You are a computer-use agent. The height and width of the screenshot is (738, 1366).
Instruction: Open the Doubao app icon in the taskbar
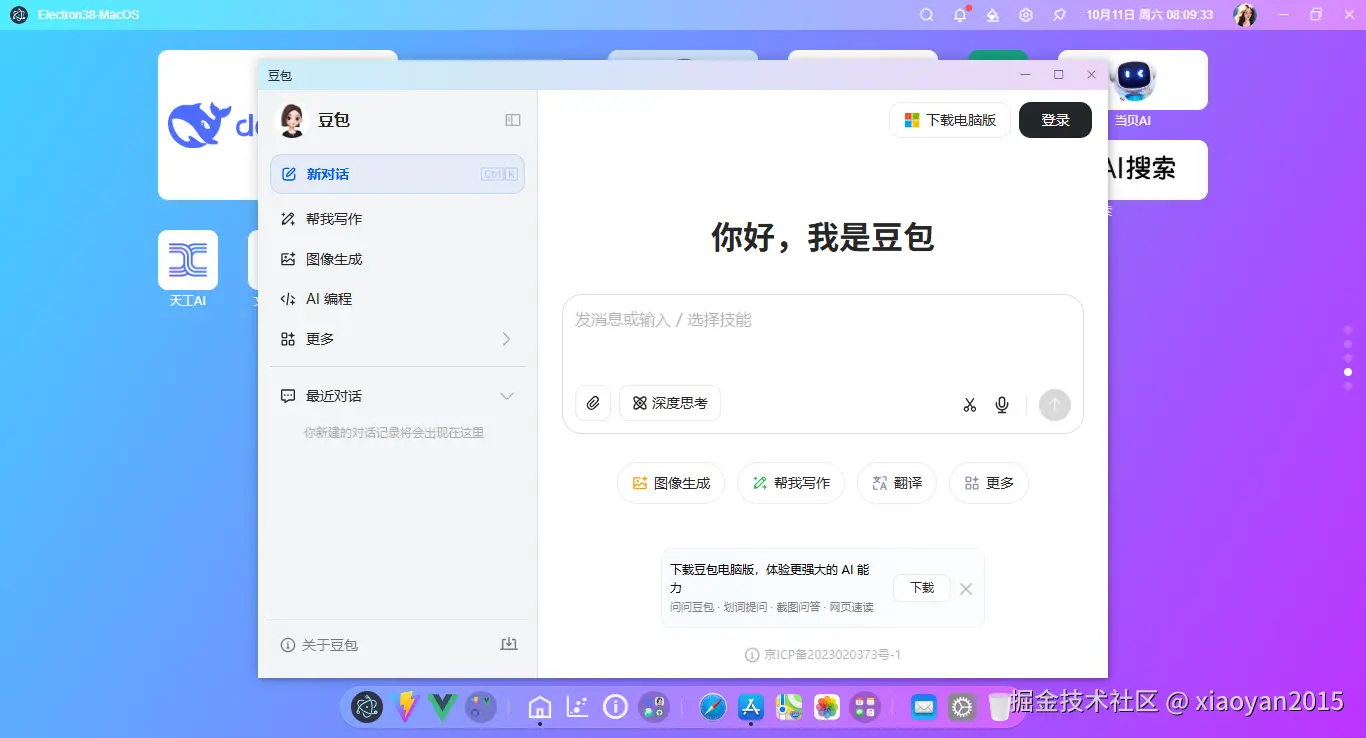pos(366,707)
